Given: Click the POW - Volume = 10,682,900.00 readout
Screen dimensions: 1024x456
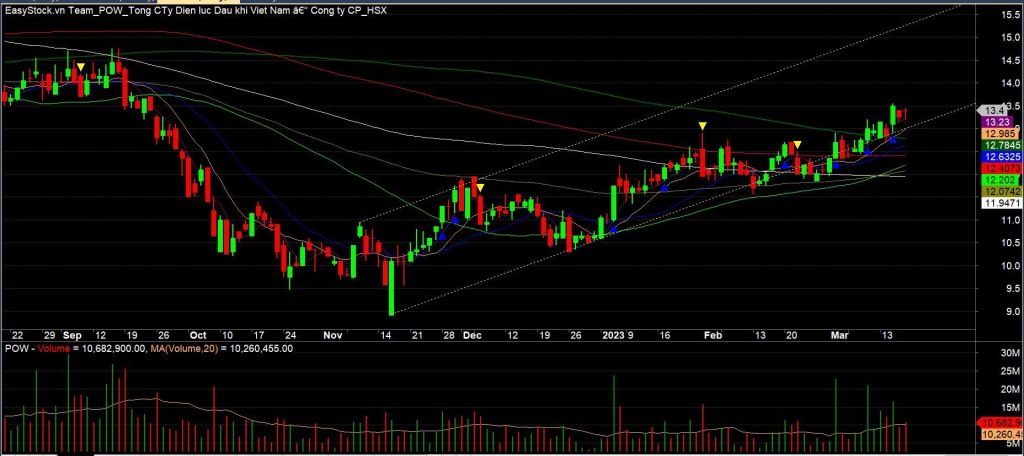Looking at the screenshot, I should pos(76,349).
